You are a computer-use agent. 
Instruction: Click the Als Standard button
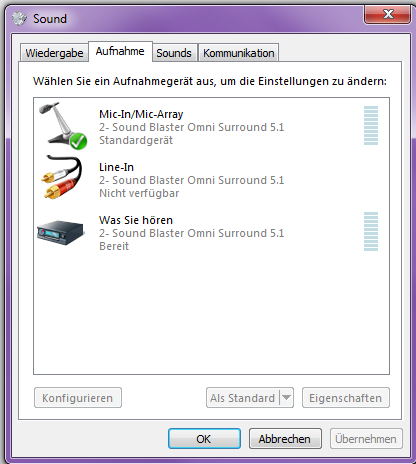pyautogui.click(x=243, y=398)
